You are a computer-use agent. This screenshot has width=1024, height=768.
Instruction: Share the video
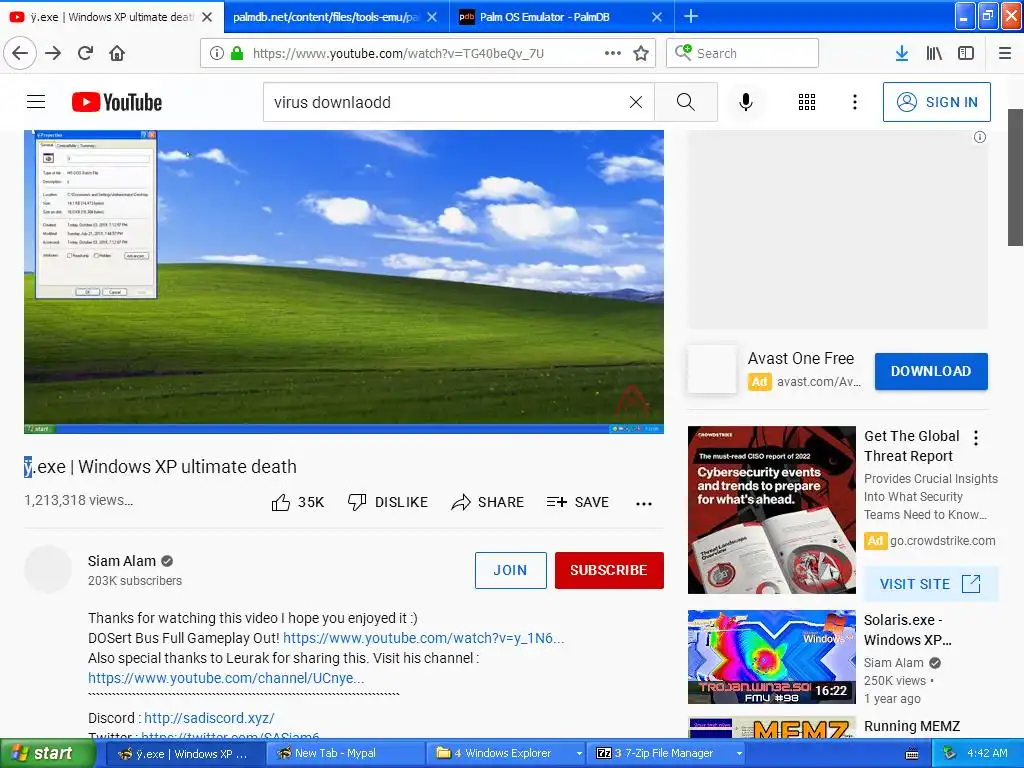[x=488, y=502]
